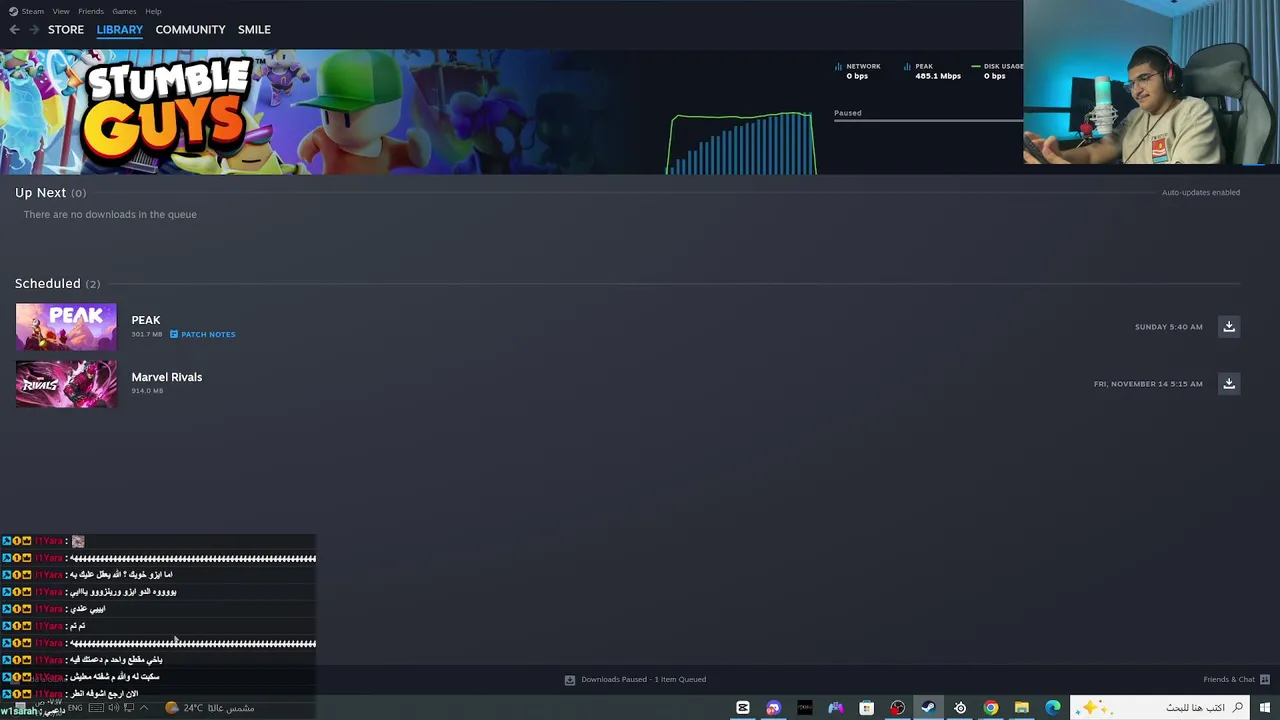Go back with the navigation arrow

pos(14,30)
